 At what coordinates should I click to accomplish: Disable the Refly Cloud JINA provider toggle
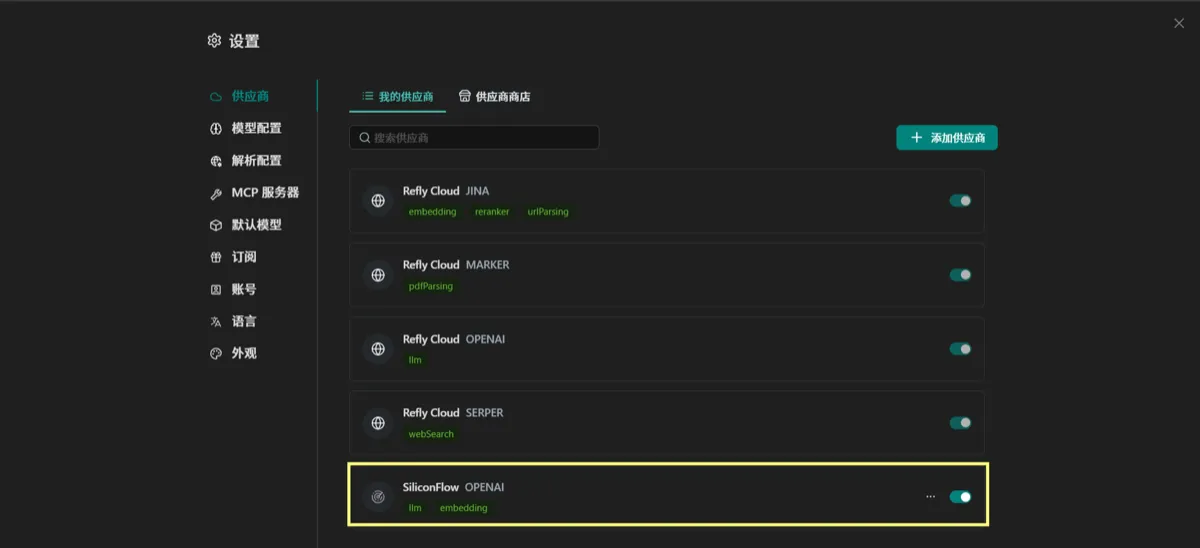click(x=960, y=201)
